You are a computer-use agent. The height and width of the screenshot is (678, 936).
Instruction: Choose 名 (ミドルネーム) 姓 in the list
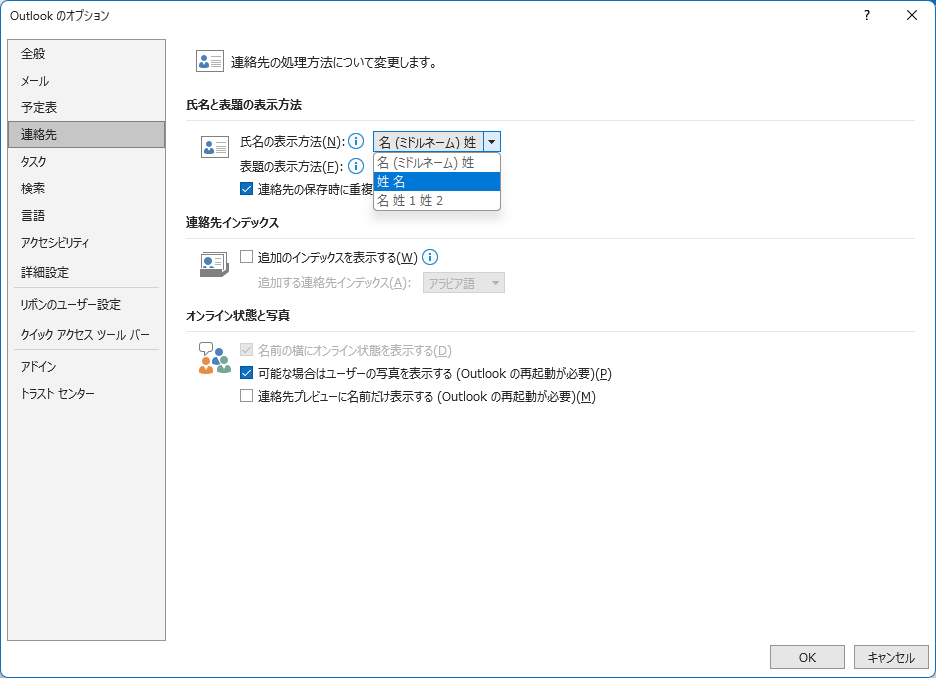(437, 162)
